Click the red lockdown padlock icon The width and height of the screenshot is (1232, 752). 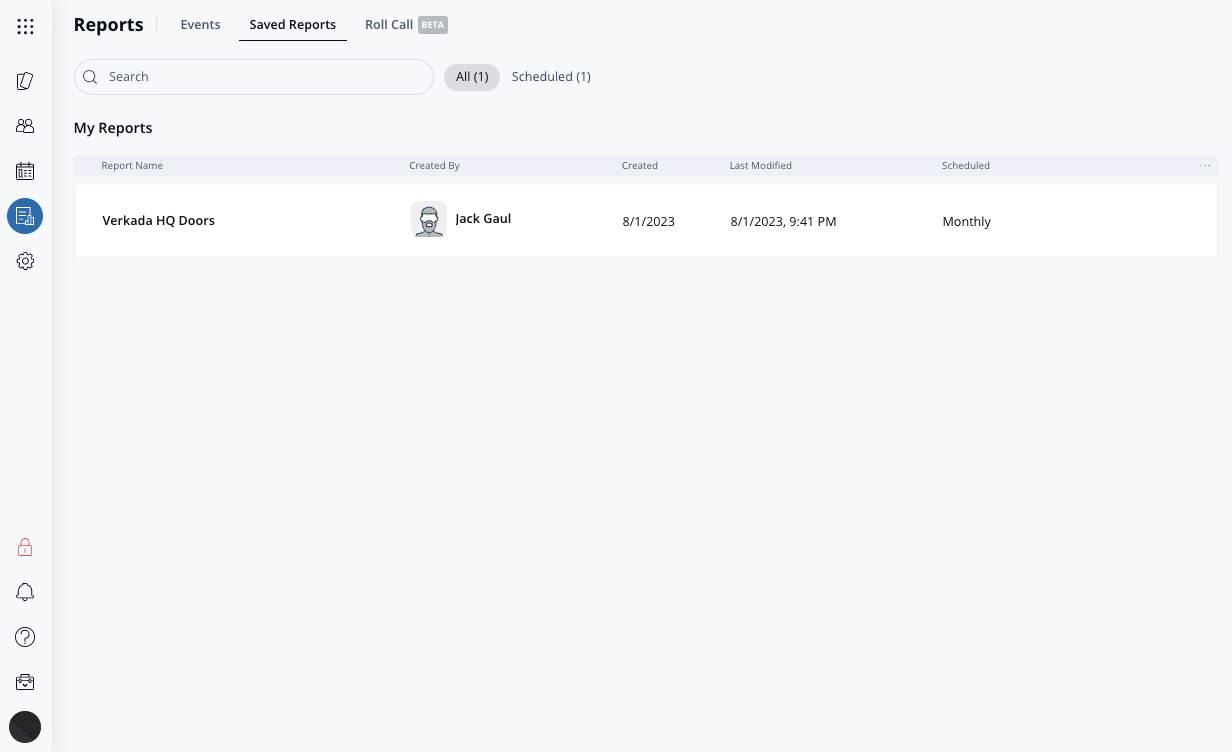coord(25,547)
